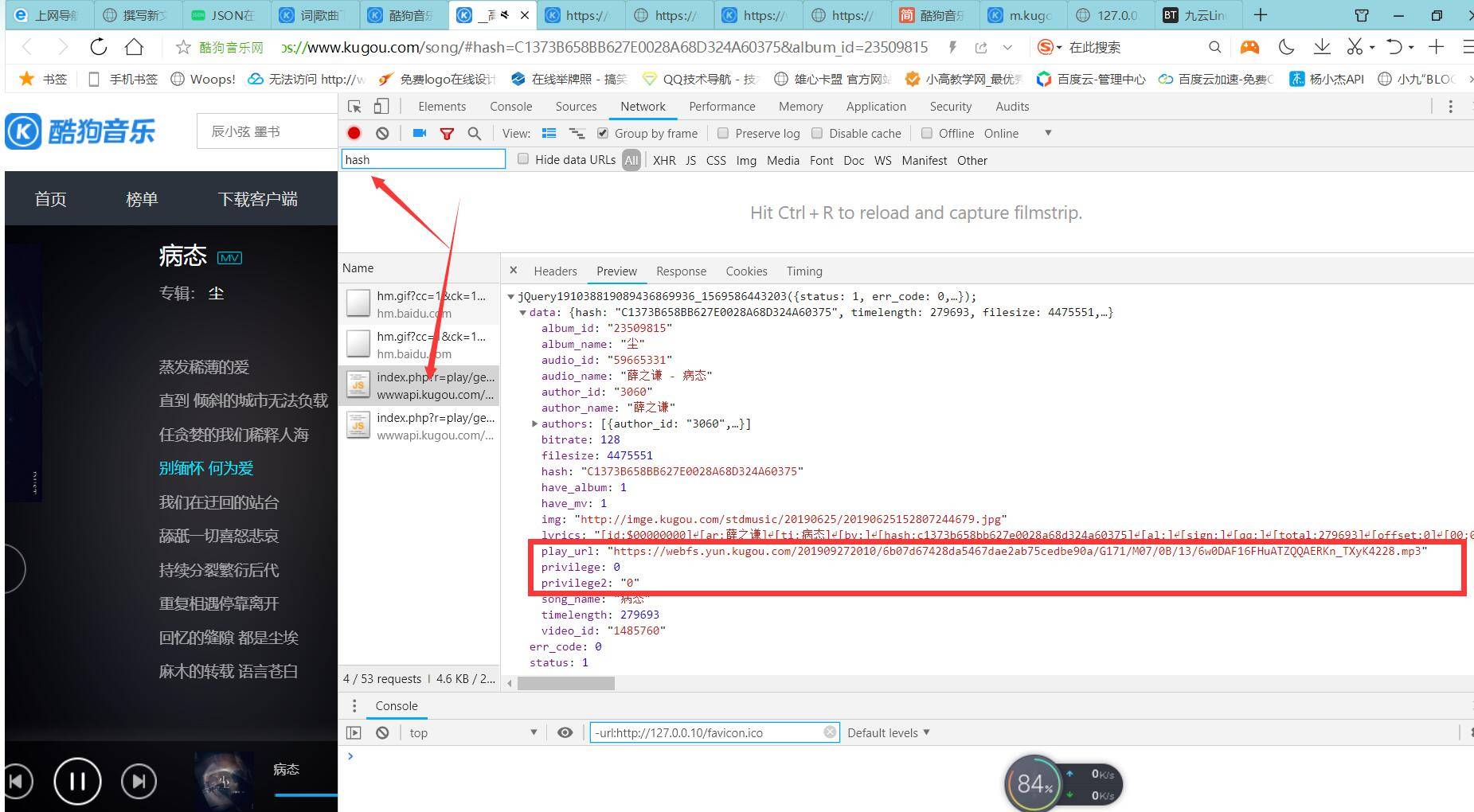Skip to the next song

tap(139, 782)
